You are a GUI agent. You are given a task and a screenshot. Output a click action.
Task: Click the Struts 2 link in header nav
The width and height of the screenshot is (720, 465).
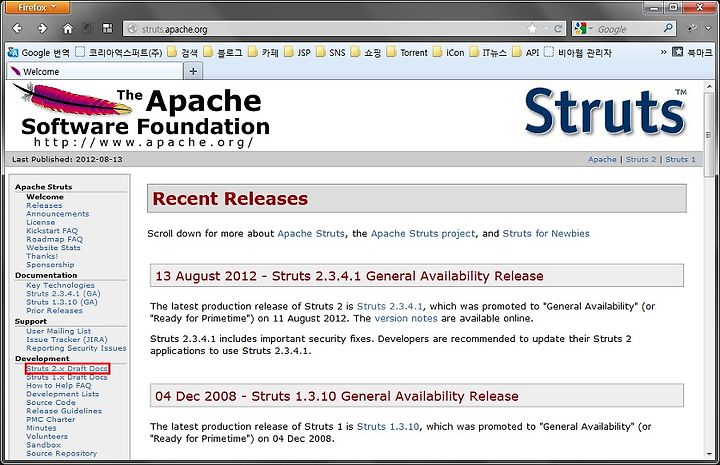coord(641,159)
